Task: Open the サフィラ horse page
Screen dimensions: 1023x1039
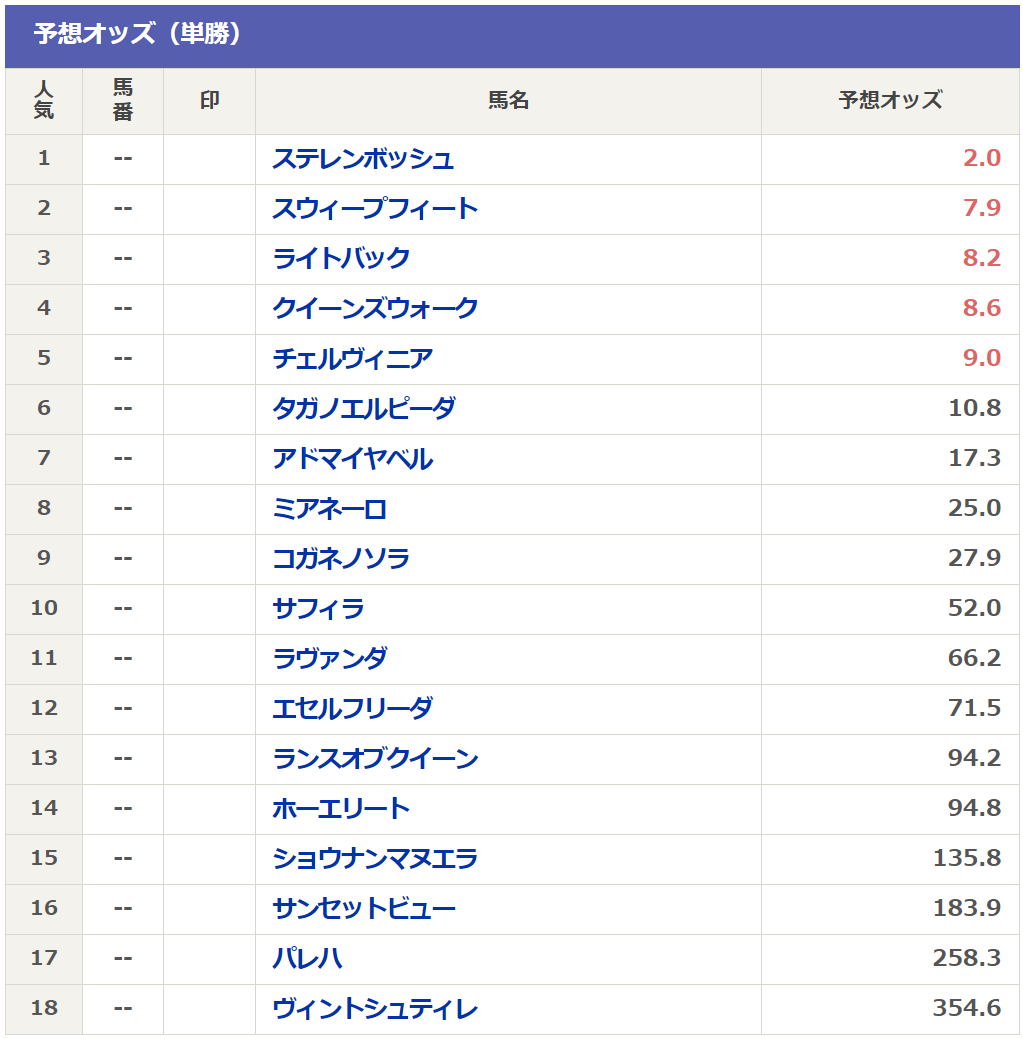Action: pyautogui.click(x=319, y=608)
